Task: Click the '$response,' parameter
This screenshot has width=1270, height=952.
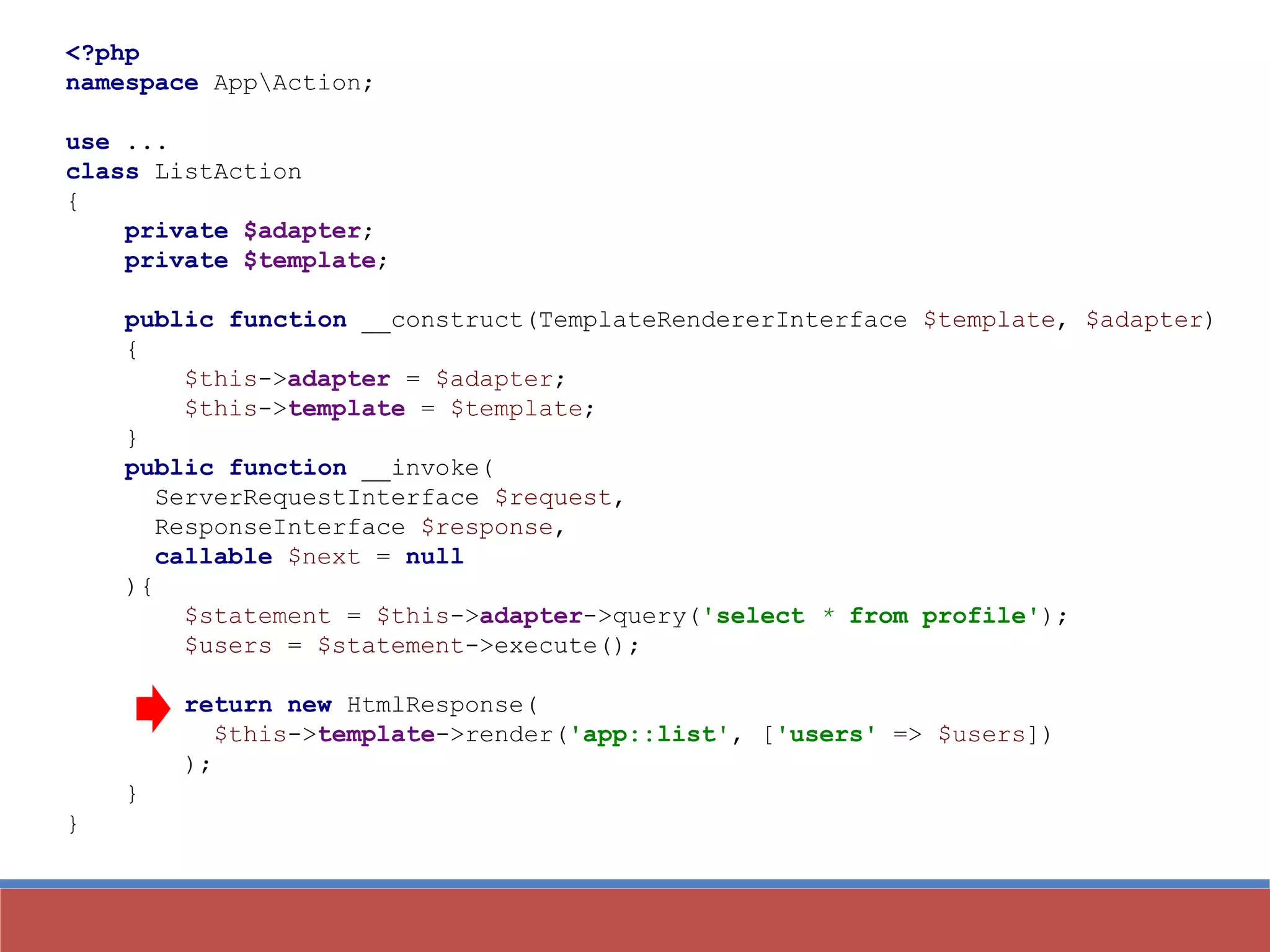Action: 493,527
